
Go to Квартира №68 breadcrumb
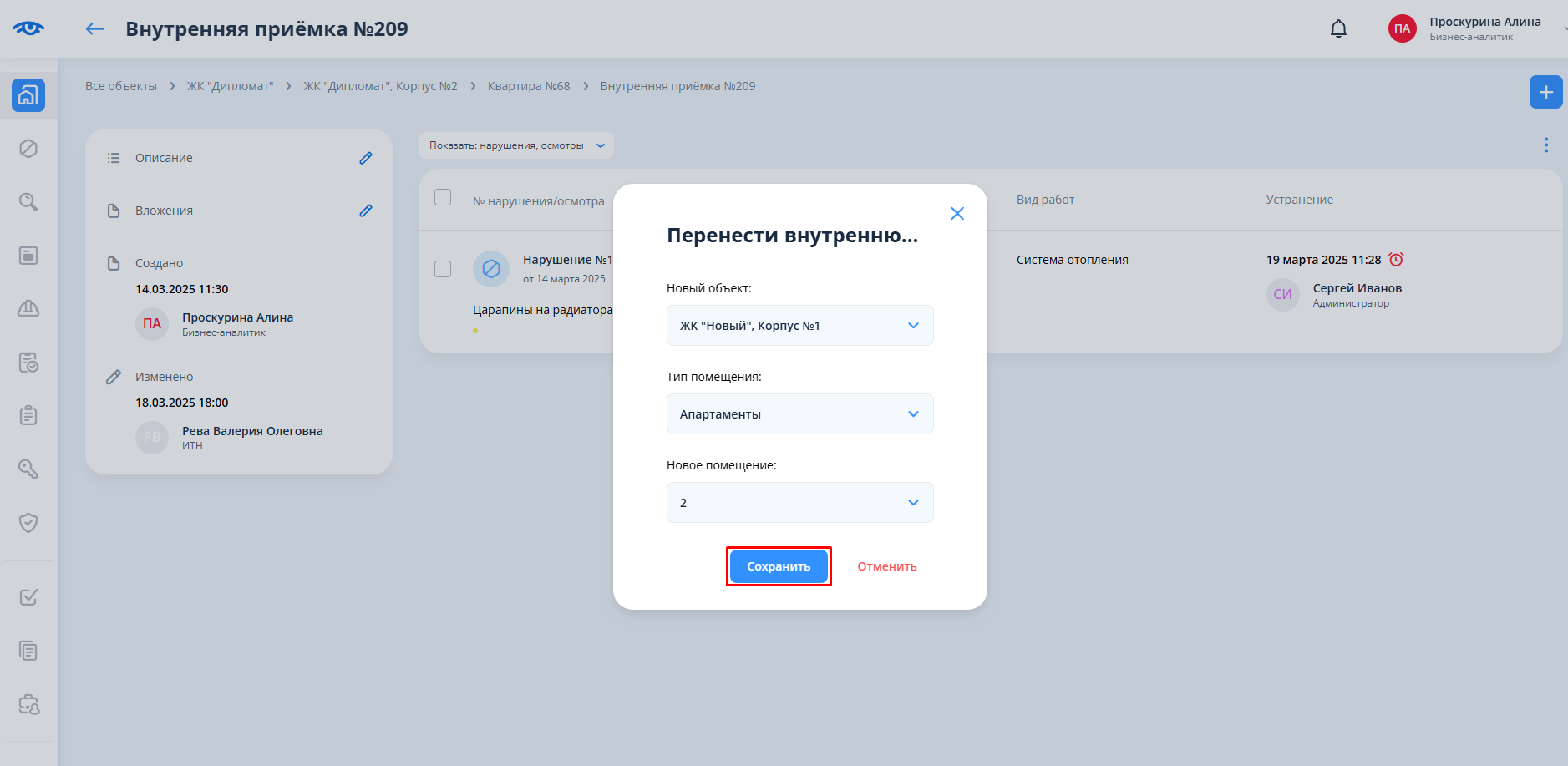pyautogui.click(x=528, y=86)
